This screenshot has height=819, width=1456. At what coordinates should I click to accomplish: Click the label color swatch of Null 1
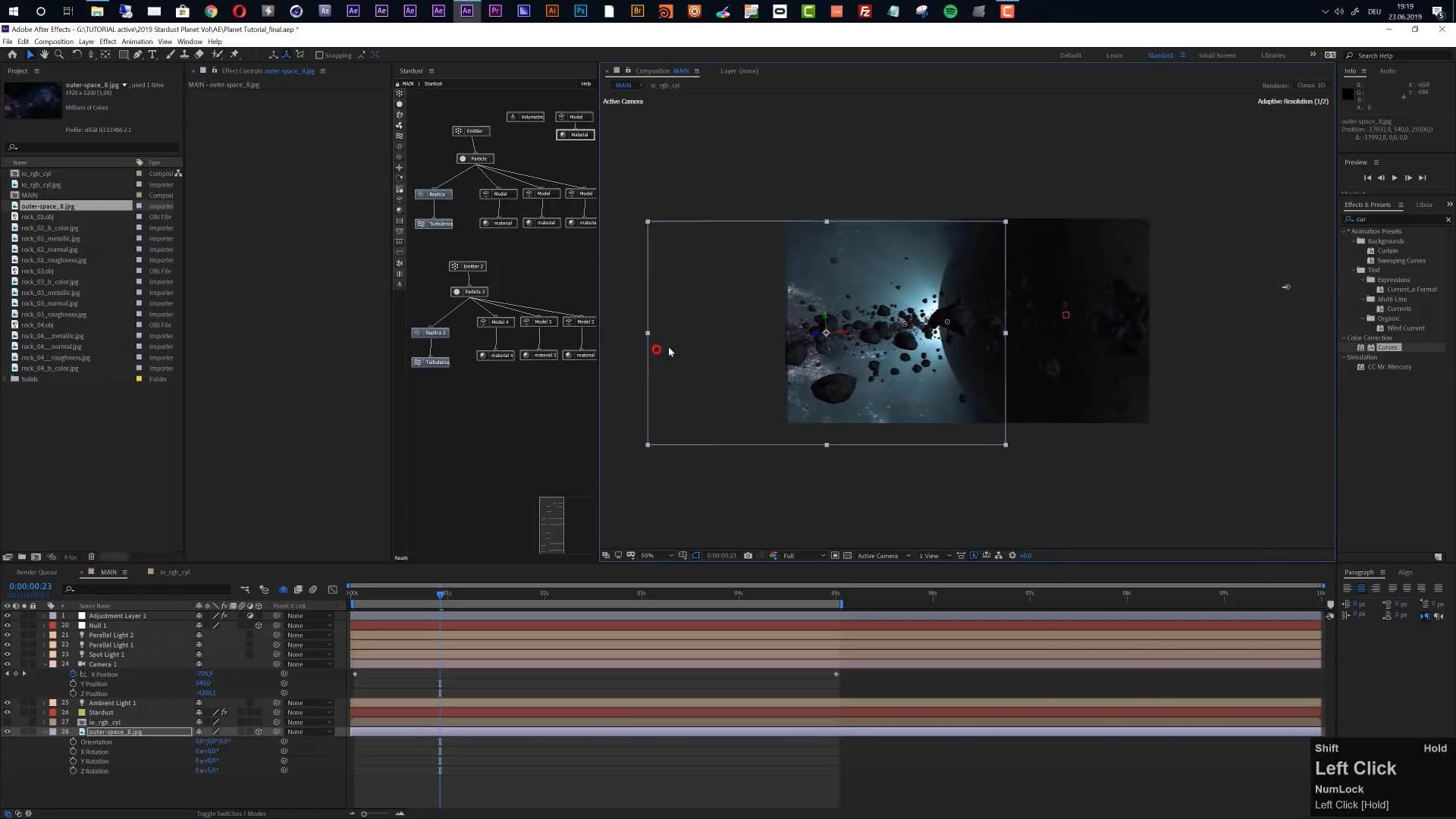coord(52,626)
